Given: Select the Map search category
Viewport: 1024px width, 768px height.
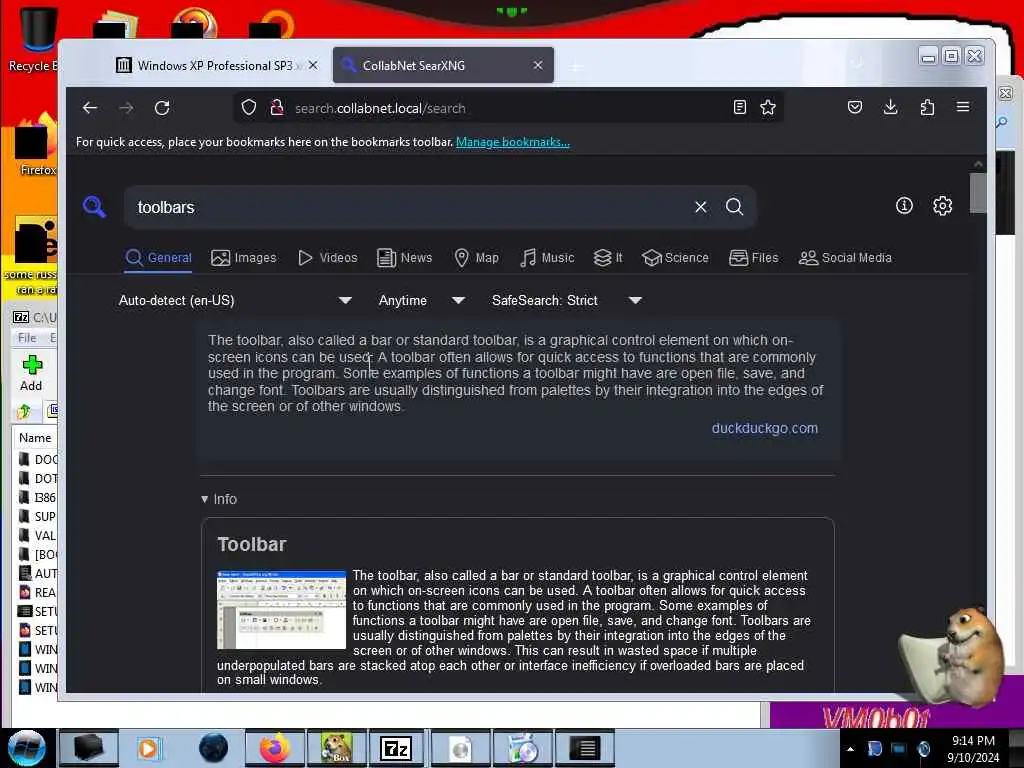Looking at the screenshot, I should click(476, 258).
